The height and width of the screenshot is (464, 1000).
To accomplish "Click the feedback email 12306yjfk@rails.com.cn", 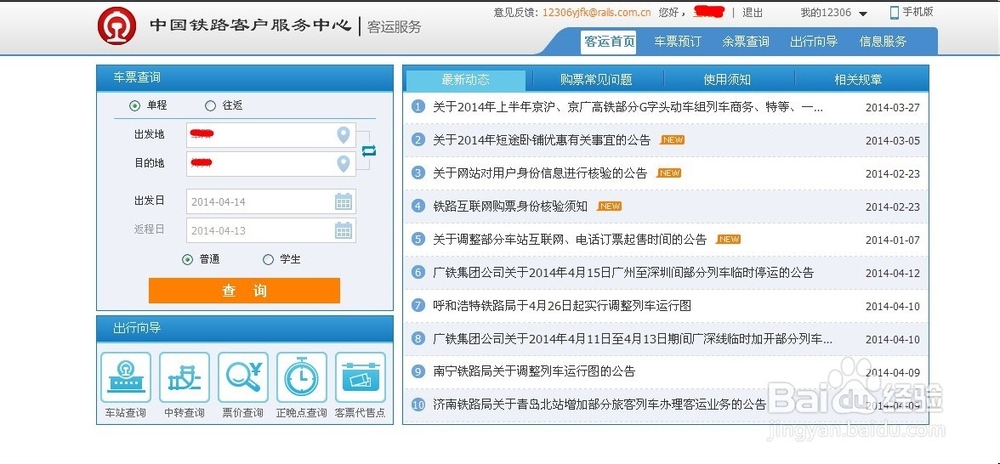I will tap(596, 12).
